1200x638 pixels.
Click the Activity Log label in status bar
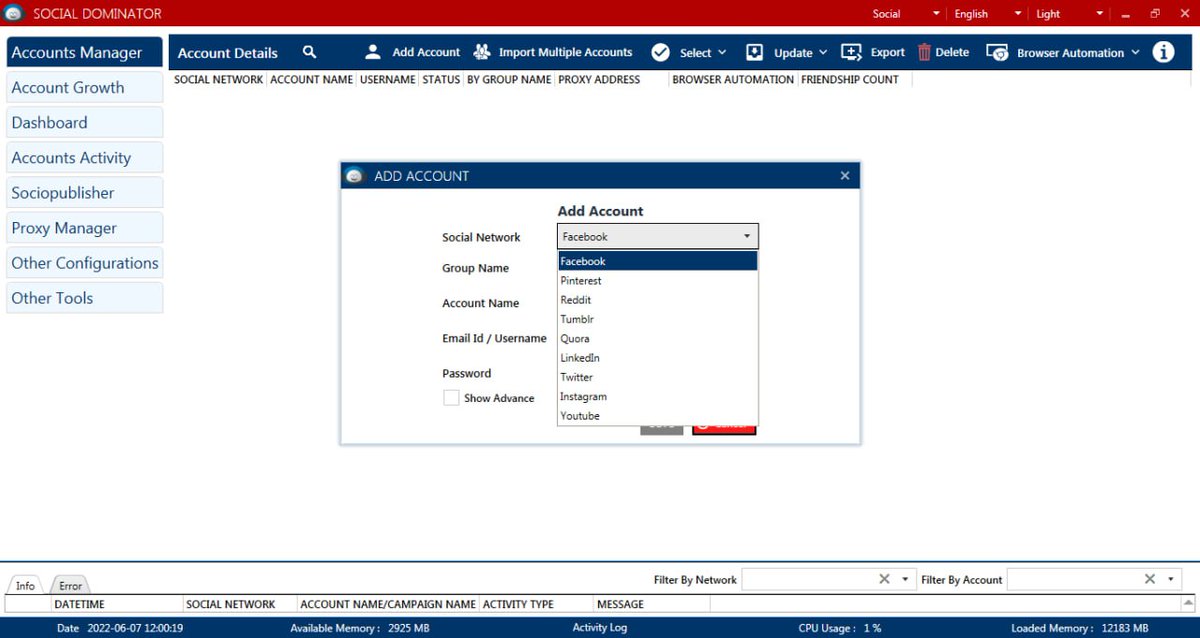click(600, 627)
